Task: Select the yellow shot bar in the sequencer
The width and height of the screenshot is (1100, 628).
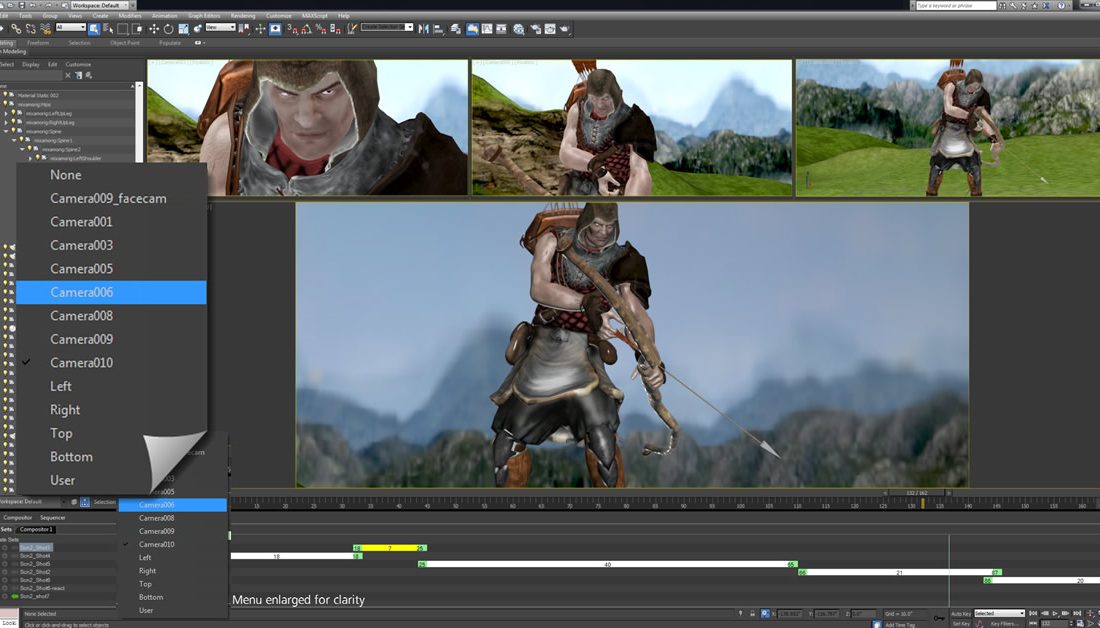Action: (x=389, y=548)
